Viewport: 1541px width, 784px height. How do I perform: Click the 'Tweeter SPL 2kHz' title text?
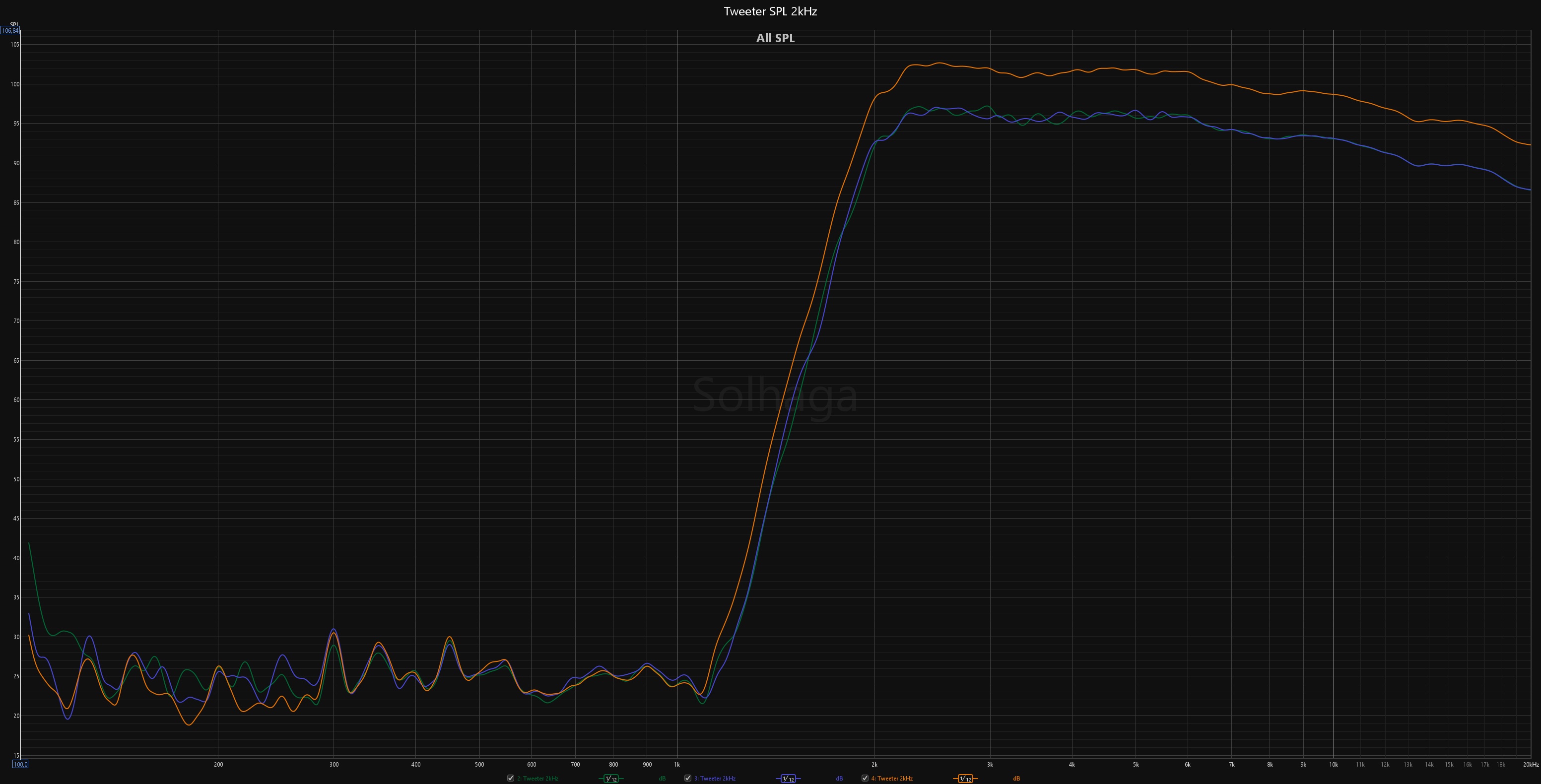click(x=770, y=11)
